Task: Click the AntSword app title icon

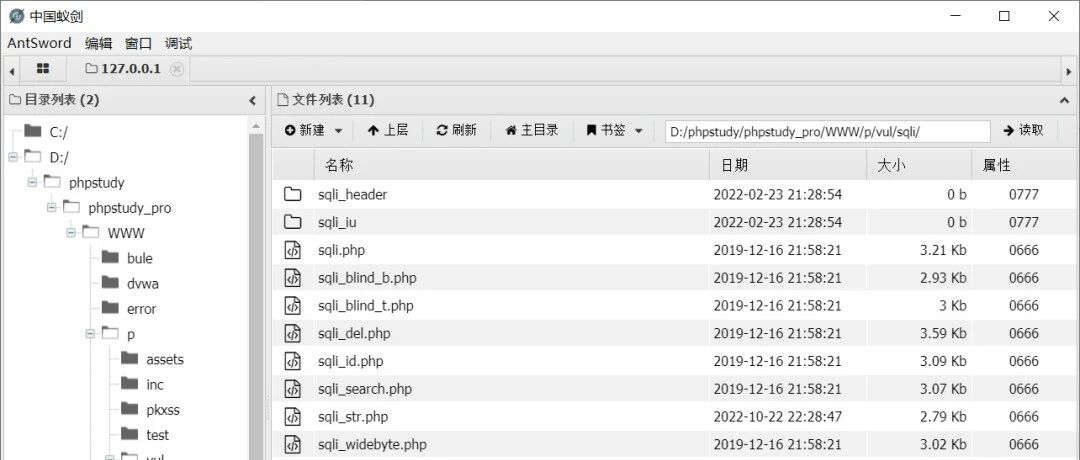Action: (17, 16)
